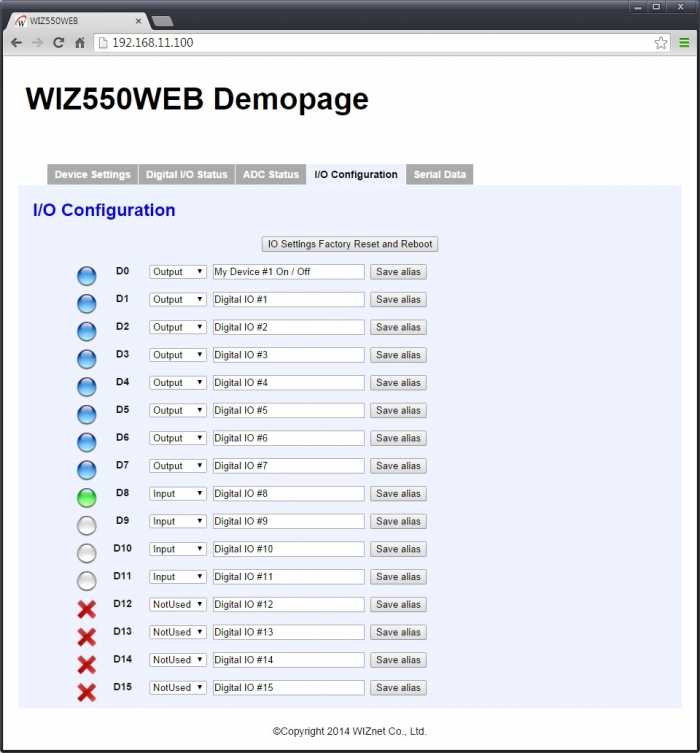Click the browser back arrow
Viewport: 700px width, 753px height.
click(16, 43)
